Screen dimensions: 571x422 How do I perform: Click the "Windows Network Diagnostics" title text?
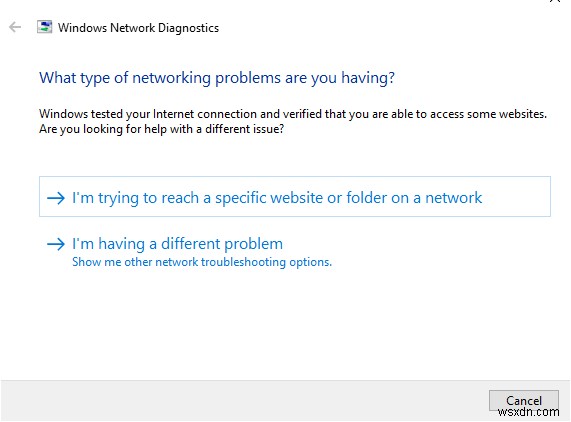(x=138, y=28)
